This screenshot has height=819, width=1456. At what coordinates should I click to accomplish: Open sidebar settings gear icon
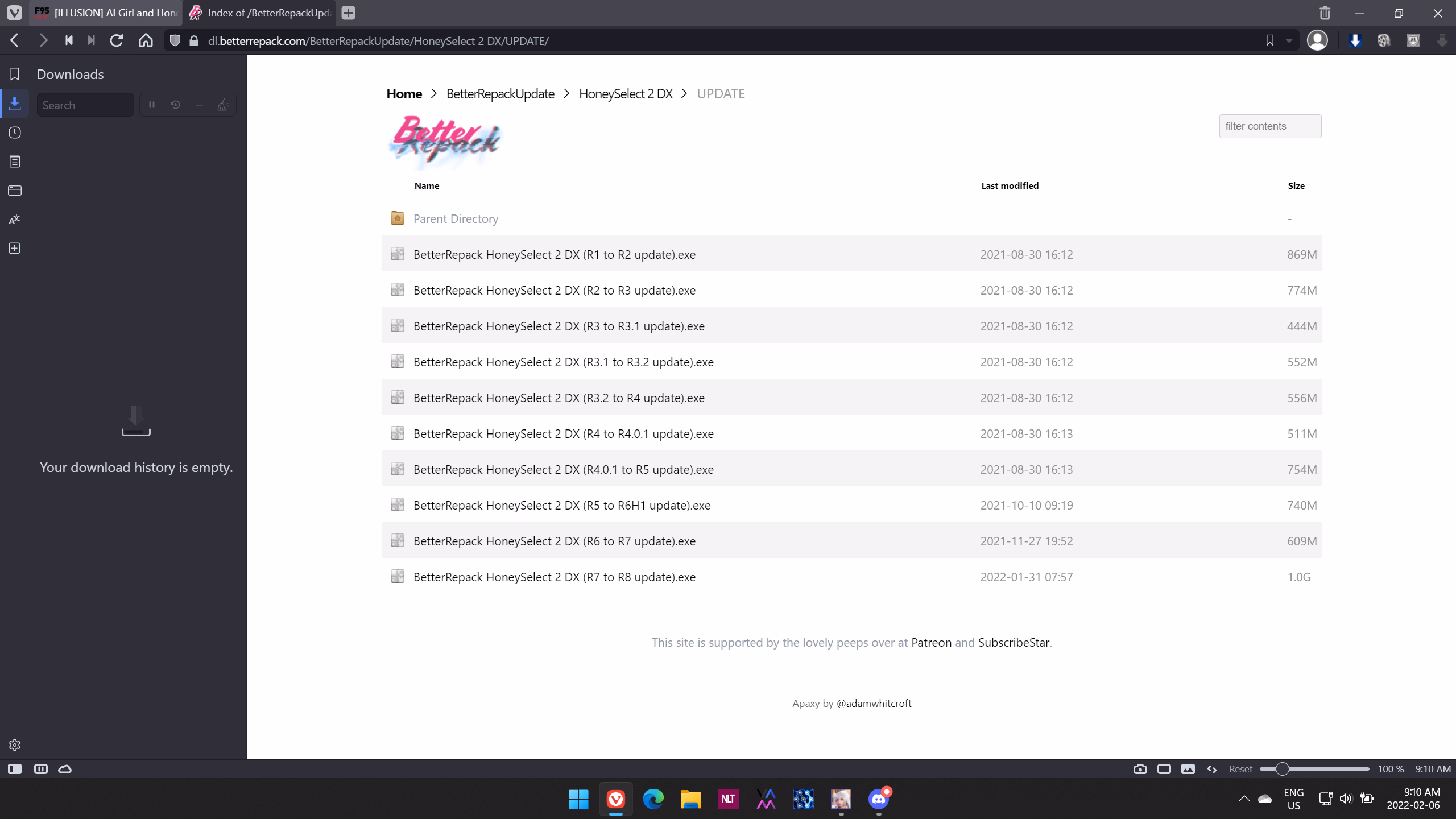click(x=15, y=745)
